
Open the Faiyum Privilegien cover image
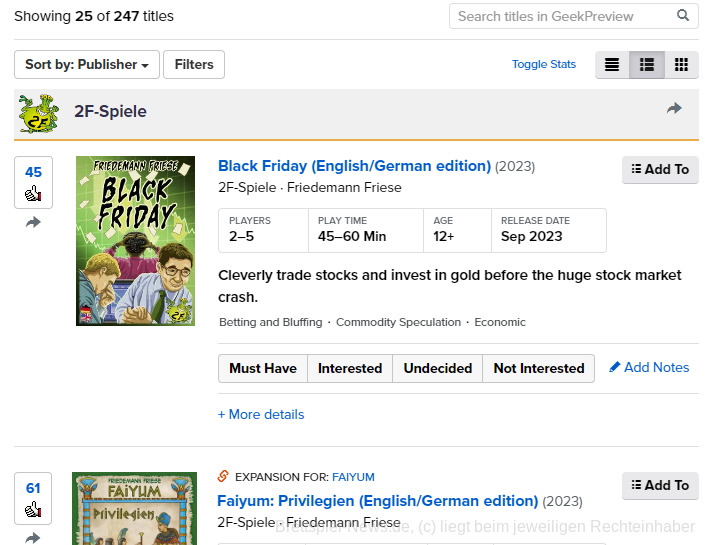135,508
